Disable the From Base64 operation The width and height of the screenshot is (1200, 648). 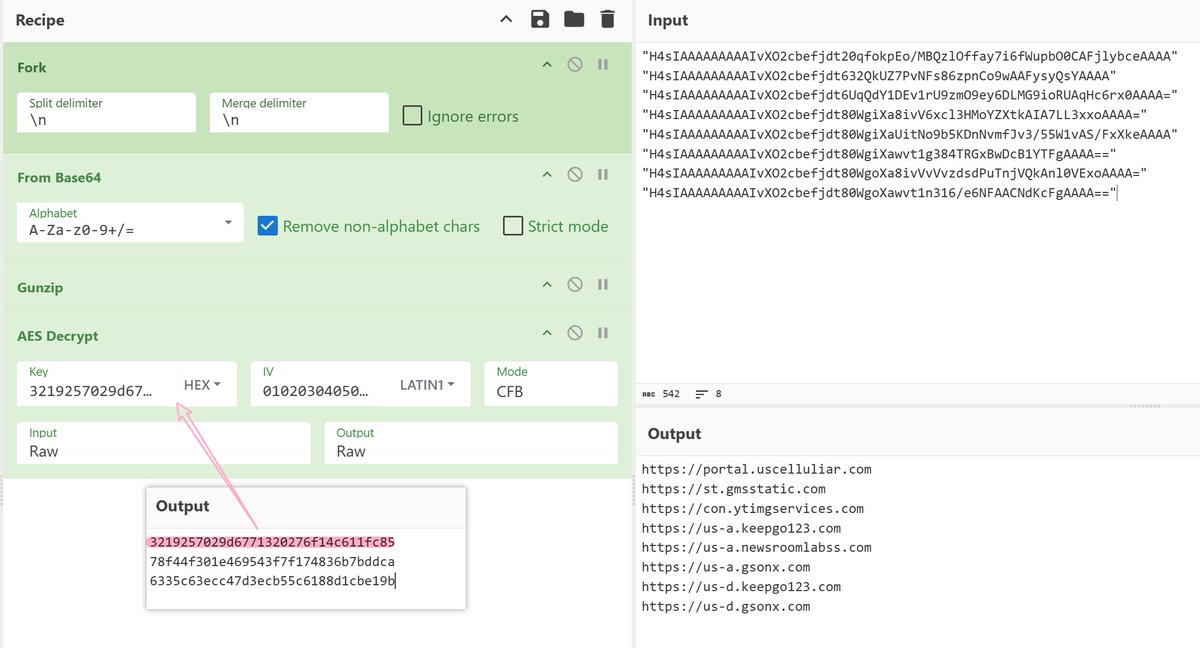[575, 175]
